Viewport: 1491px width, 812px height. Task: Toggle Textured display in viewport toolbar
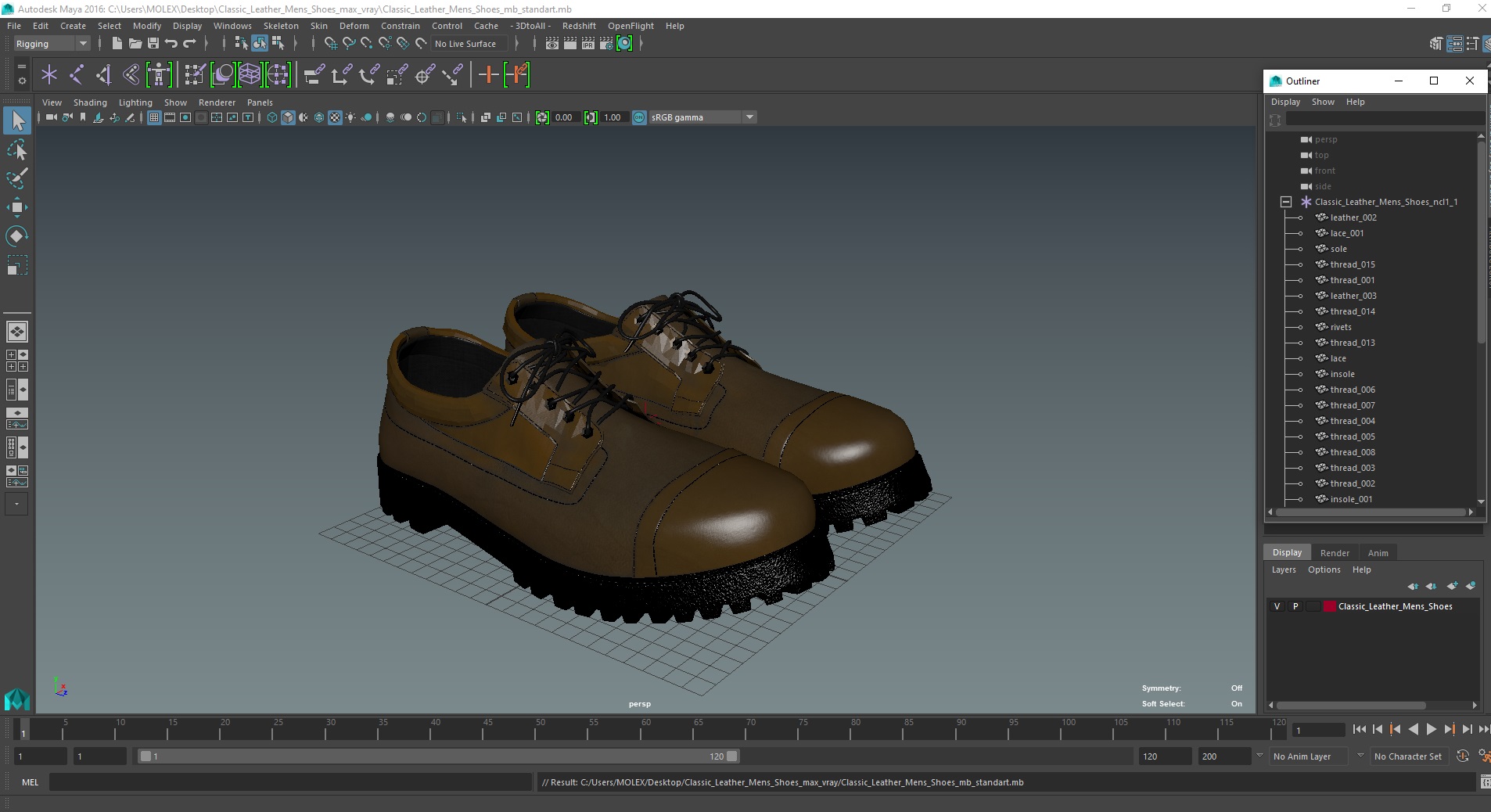(x=335, y=117)
